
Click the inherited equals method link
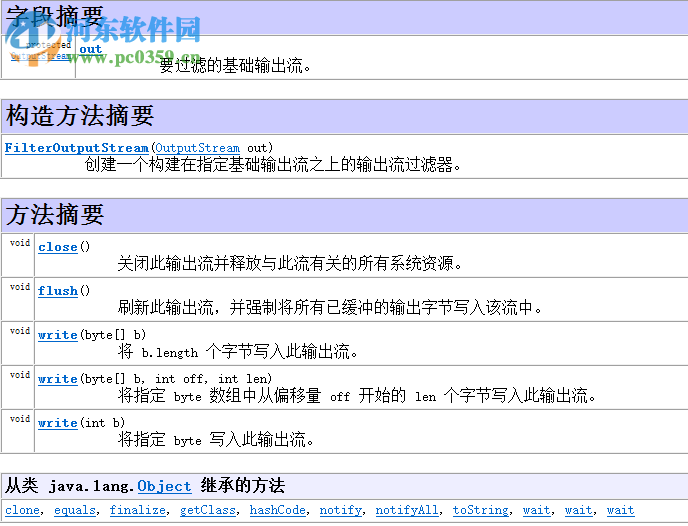click(75, 510)
